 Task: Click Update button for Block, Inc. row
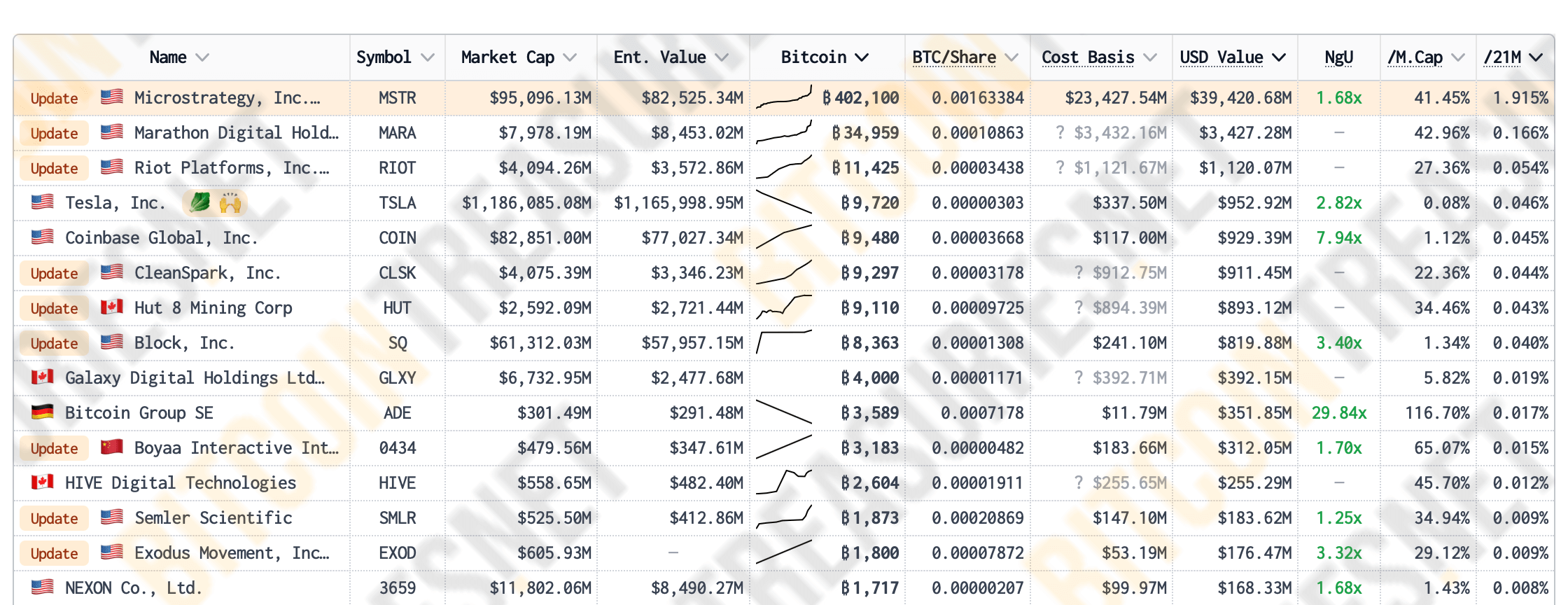click(x=54, y=343)
